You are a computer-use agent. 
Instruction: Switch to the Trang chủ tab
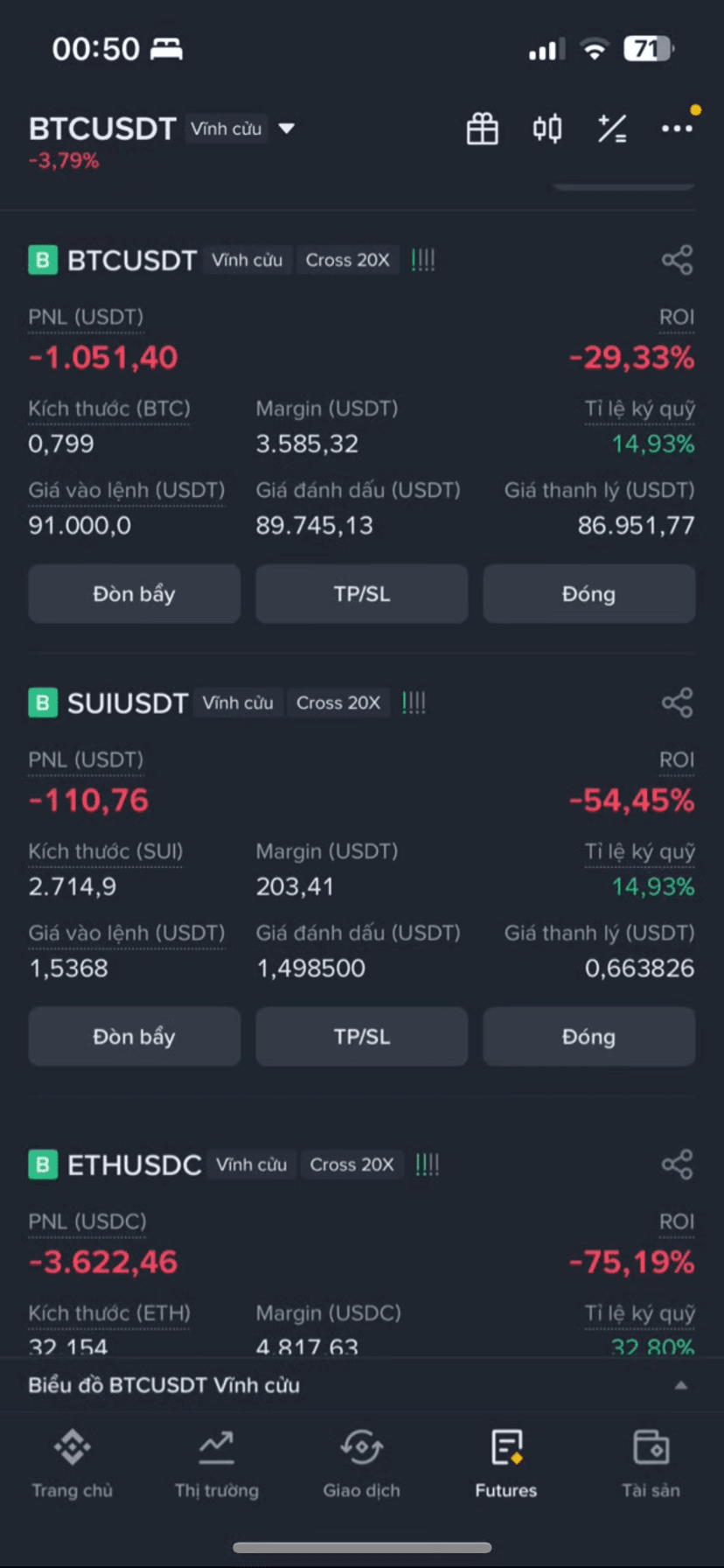point(73,1464)
